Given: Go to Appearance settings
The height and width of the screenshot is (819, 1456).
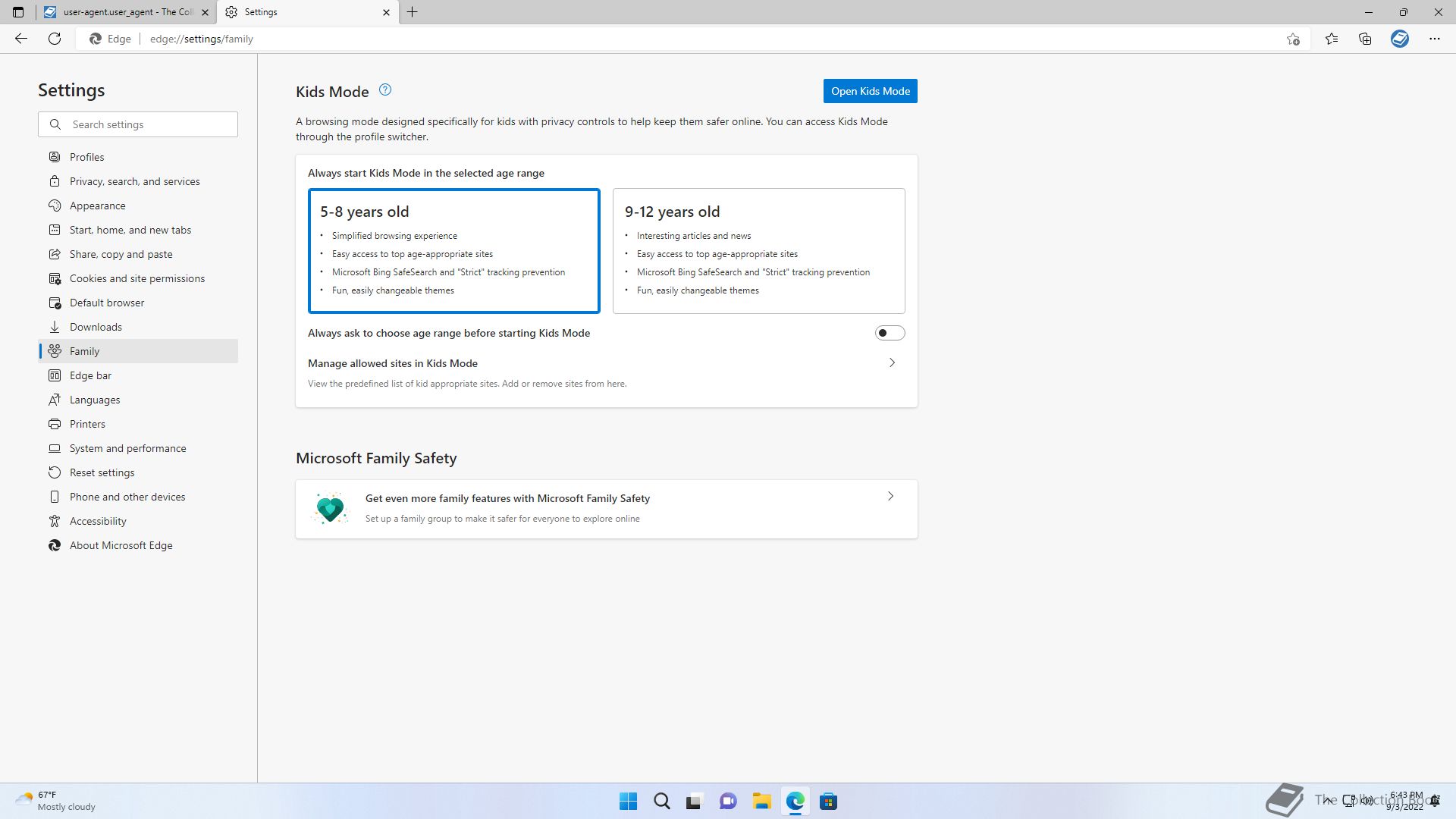Looking at the screenshot, I should point(138,206).
